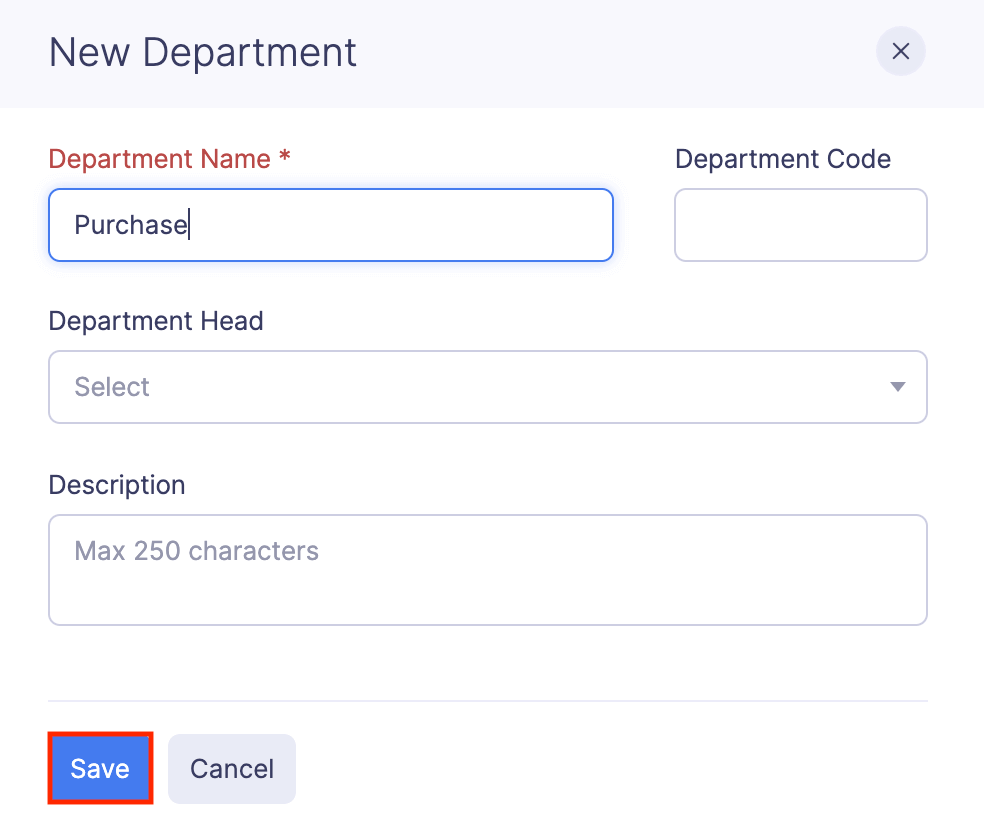This screenshot has width=984, height=832.
Task: Focus the Department Code input field
Action: point(800,225)
